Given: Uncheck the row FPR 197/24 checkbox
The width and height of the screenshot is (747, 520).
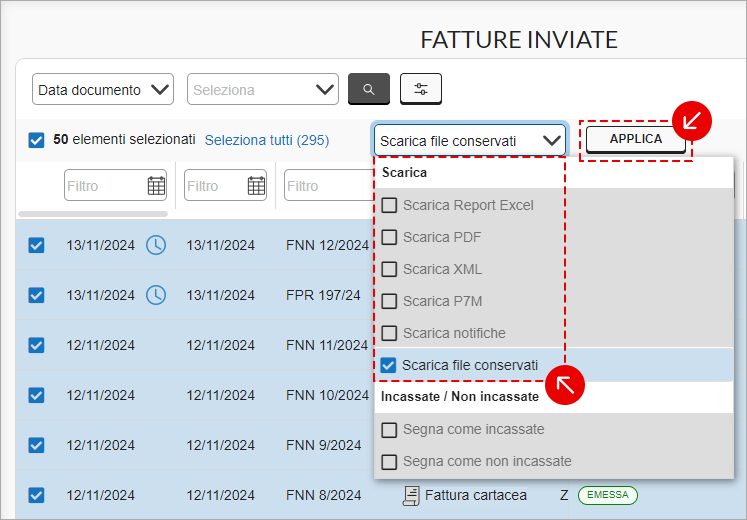Looking at the screenshot, I should pos(36,295).
